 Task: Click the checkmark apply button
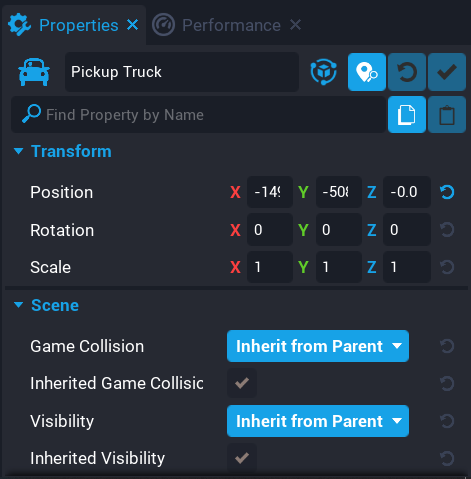point(447,72)
